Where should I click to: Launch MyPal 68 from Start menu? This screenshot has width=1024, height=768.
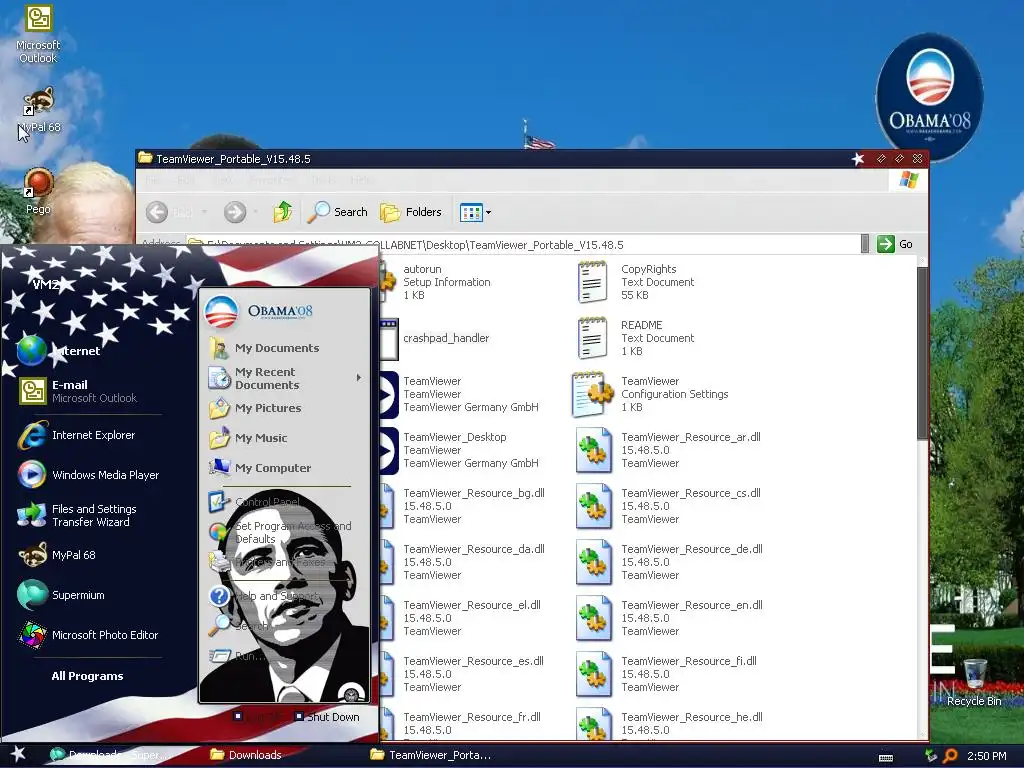(x=57, y=554)
